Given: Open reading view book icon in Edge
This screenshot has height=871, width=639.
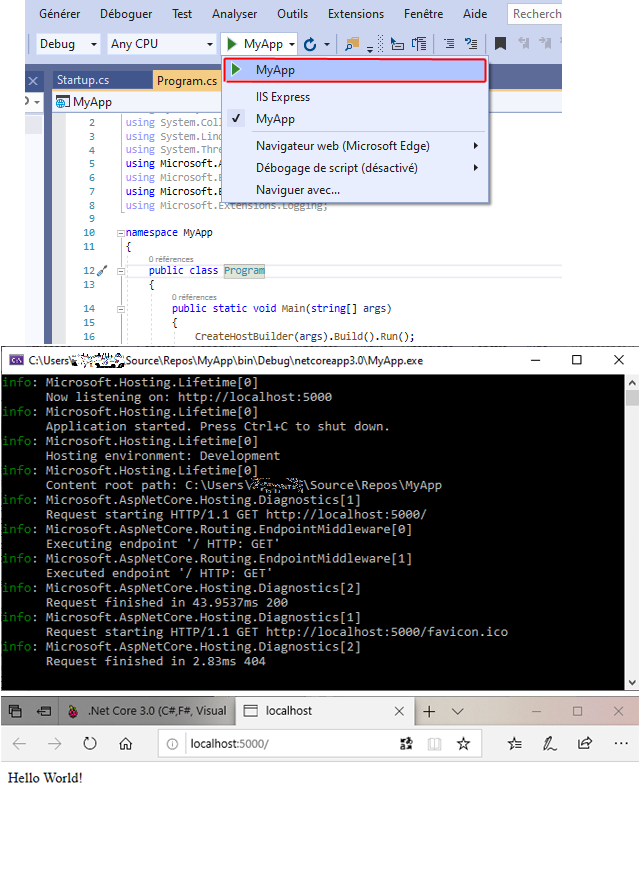Looking at the screenshot, I should tap(435, 744).
